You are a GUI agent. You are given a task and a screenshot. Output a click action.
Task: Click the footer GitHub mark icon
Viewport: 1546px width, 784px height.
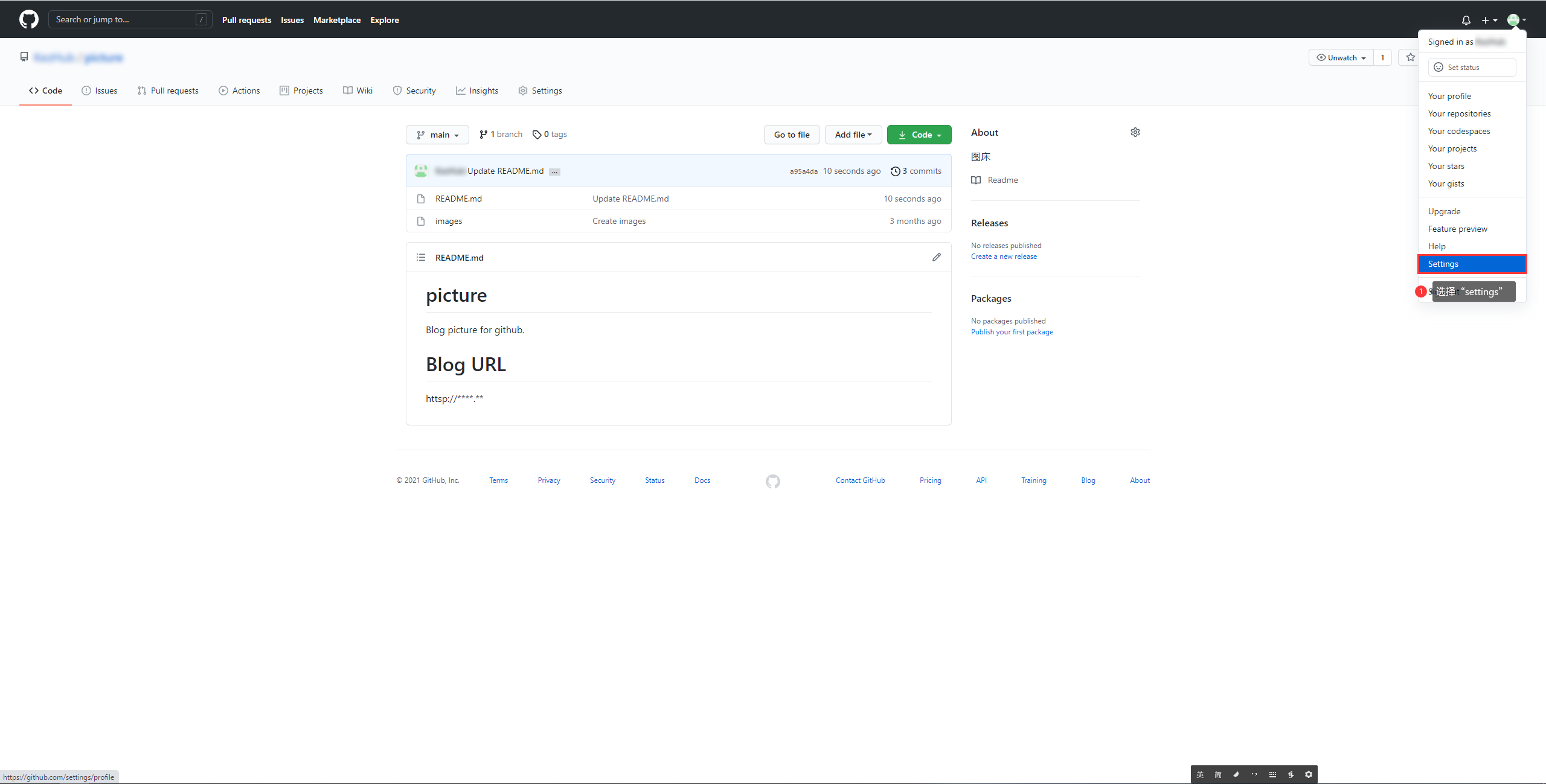pyautogui.click(x=773, y=481)
